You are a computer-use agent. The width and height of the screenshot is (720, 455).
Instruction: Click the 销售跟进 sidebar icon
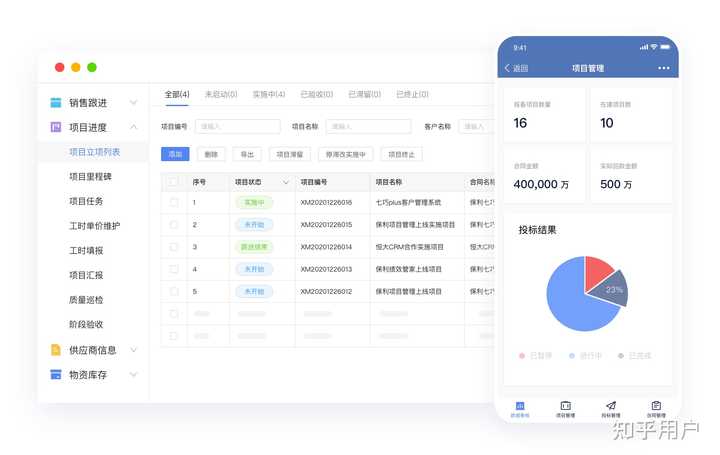pos(56,102)
